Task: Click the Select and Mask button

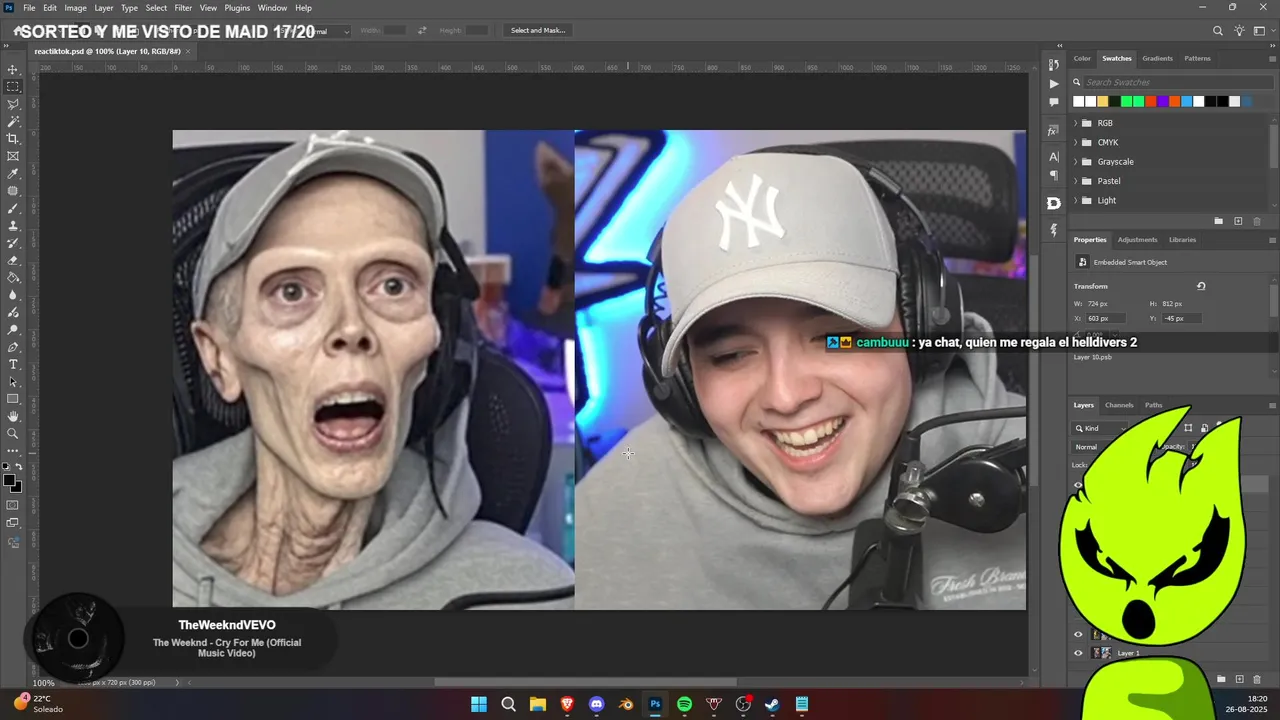Action: [538, 31]
